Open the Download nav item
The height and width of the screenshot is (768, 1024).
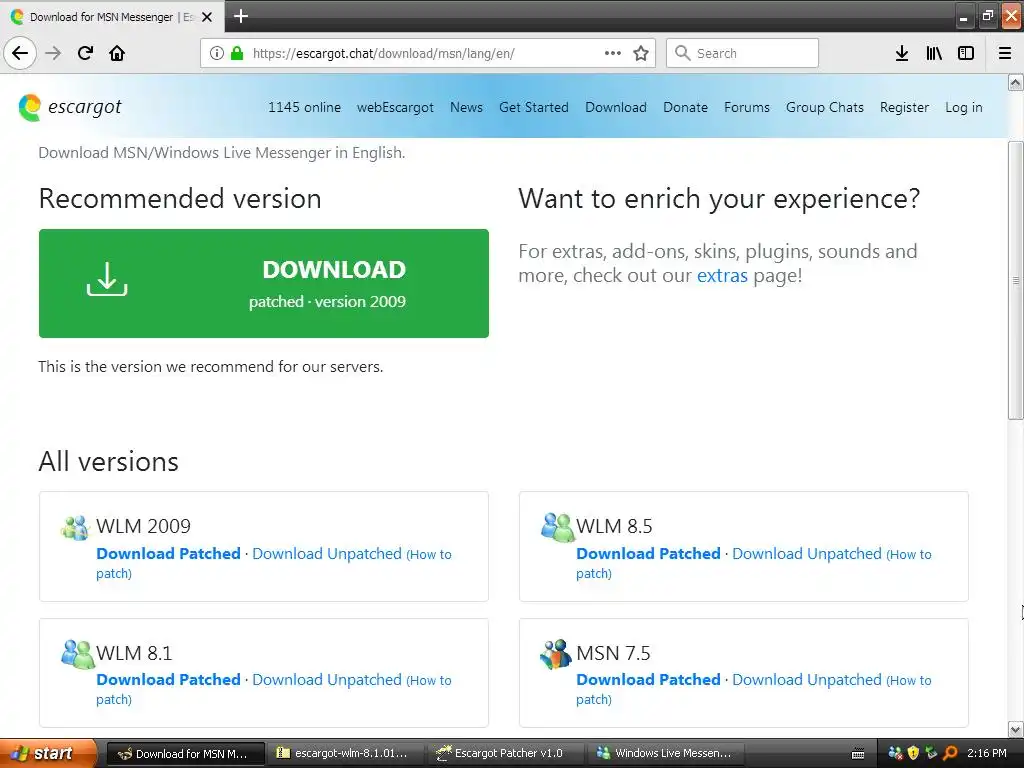pyautogui.click(x=616, y=107)
